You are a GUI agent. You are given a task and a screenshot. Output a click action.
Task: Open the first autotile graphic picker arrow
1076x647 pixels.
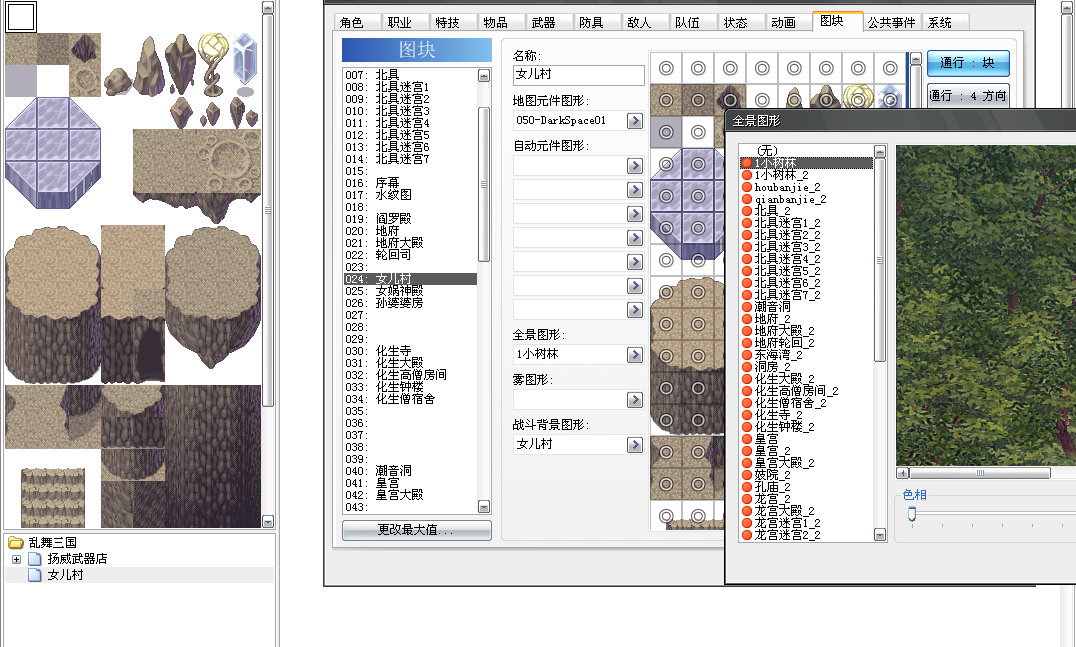coord(635,165)
